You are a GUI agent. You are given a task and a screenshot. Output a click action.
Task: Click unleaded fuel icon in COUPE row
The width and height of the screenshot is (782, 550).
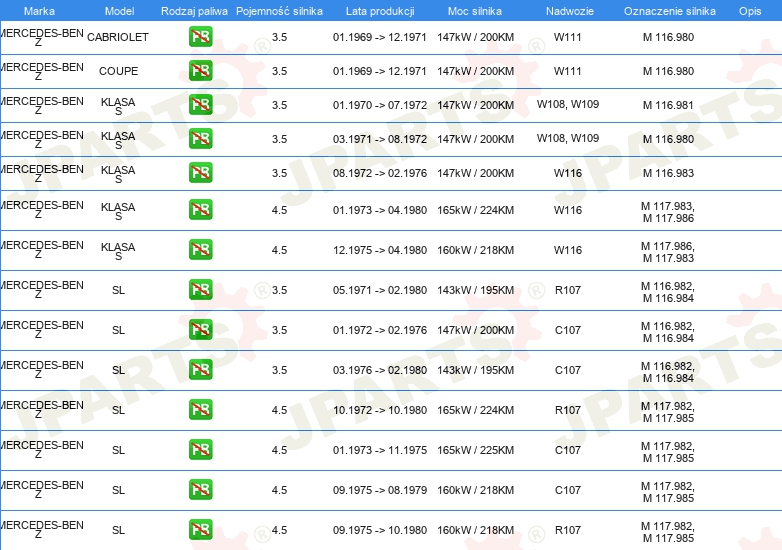click(200, 71)
